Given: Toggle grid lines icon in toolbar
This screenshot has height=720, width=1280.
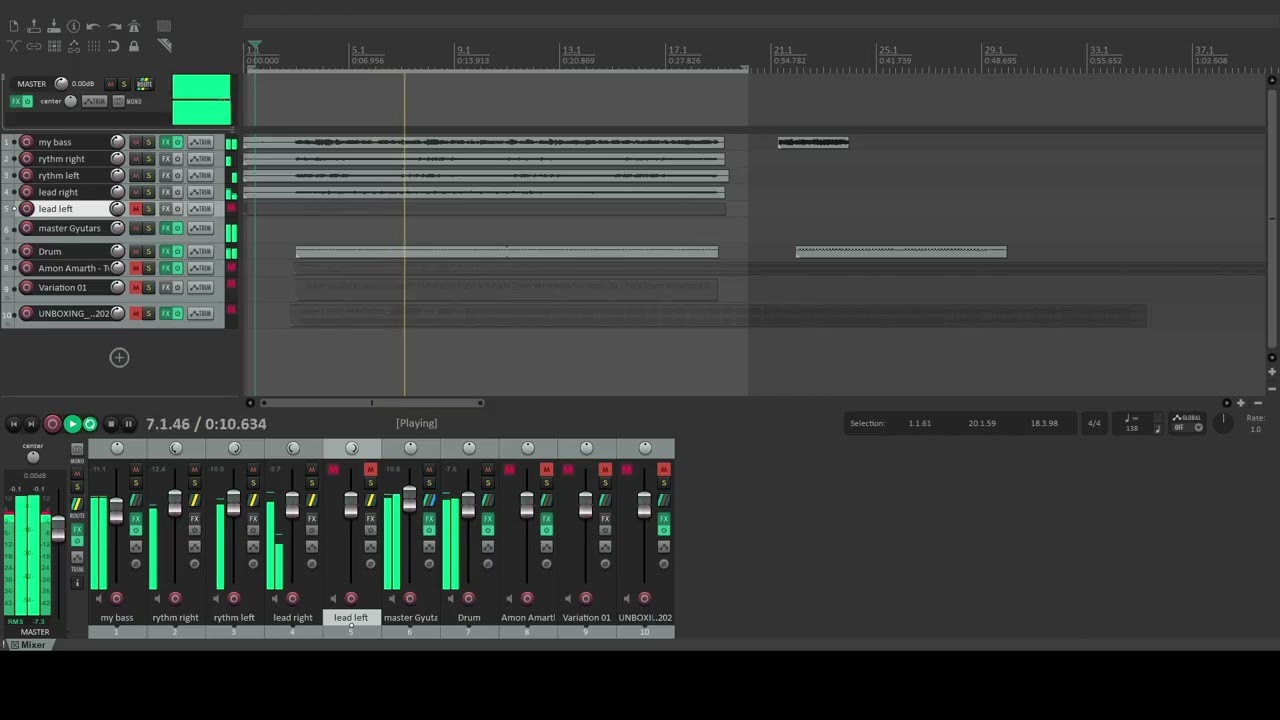Looking at the screenshot, I should point(94,46).
